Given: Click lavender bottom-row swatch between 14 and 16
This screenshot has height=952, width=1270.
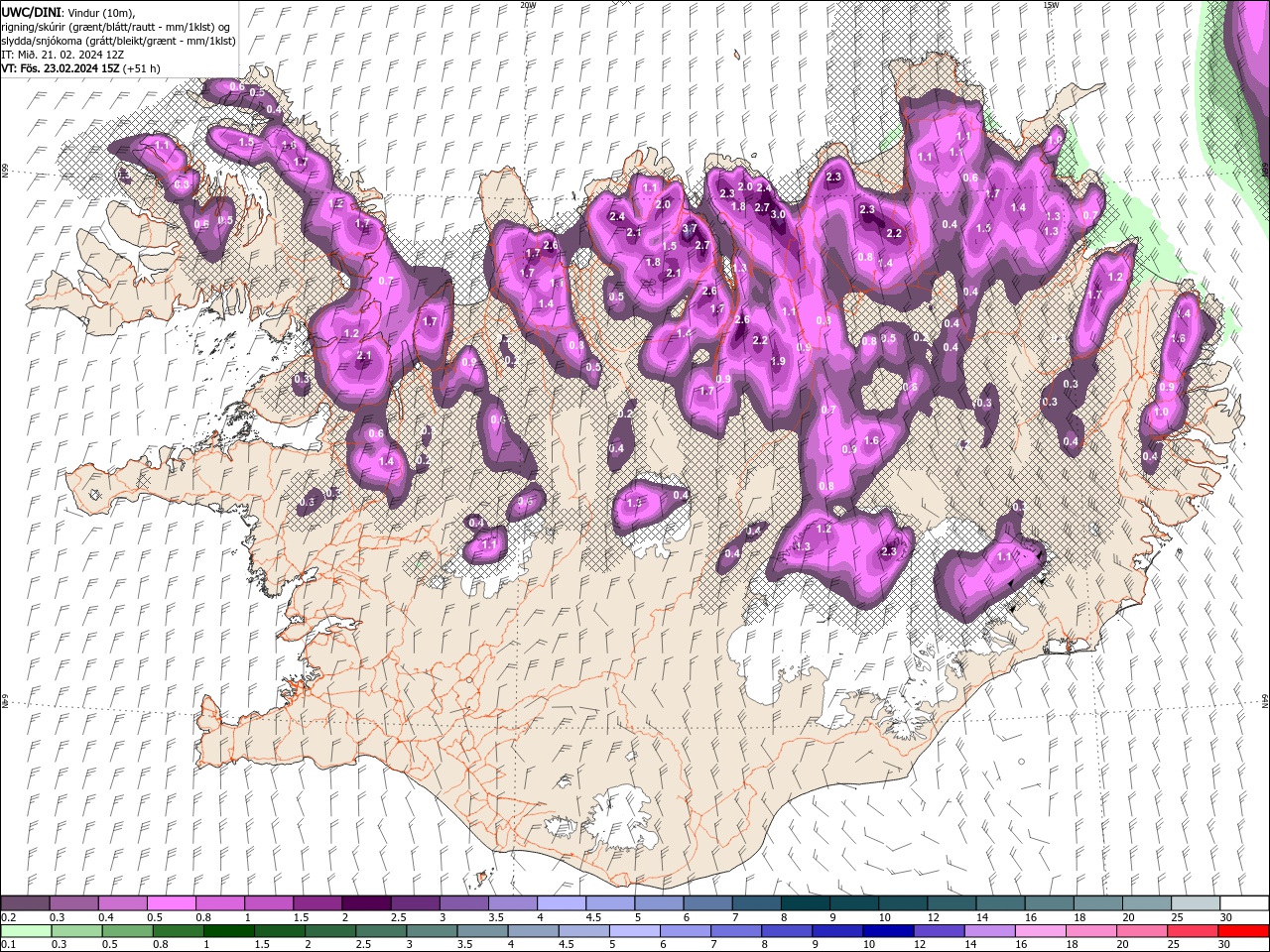Looking at the screenshot, I should (x=988, y=931).
